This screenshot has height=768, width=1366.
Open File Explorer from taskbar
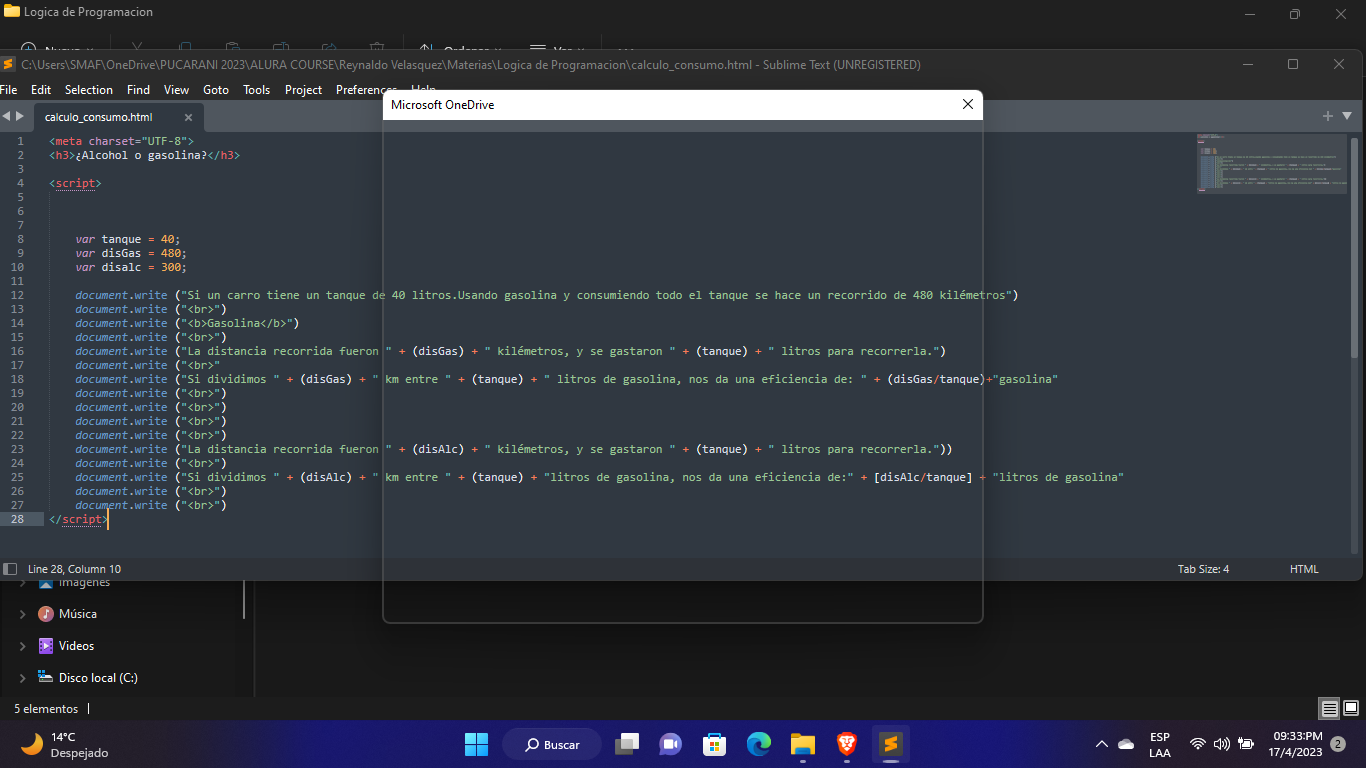[x=803, y=744]
